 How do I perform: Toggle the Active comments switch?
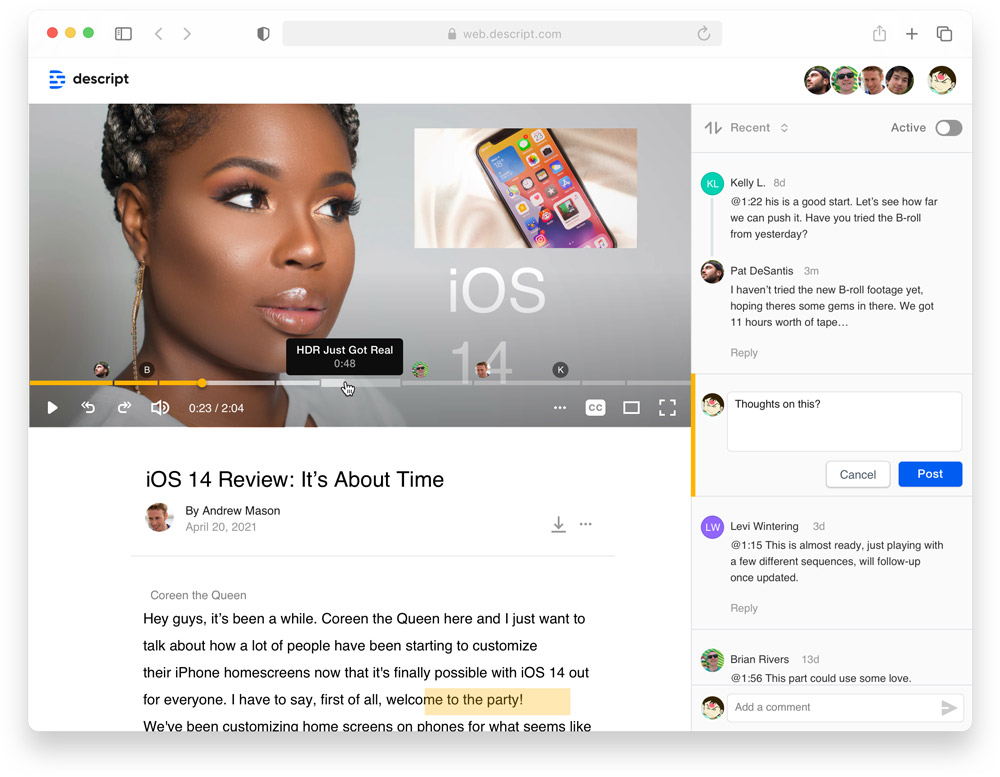tap(948, 128)
